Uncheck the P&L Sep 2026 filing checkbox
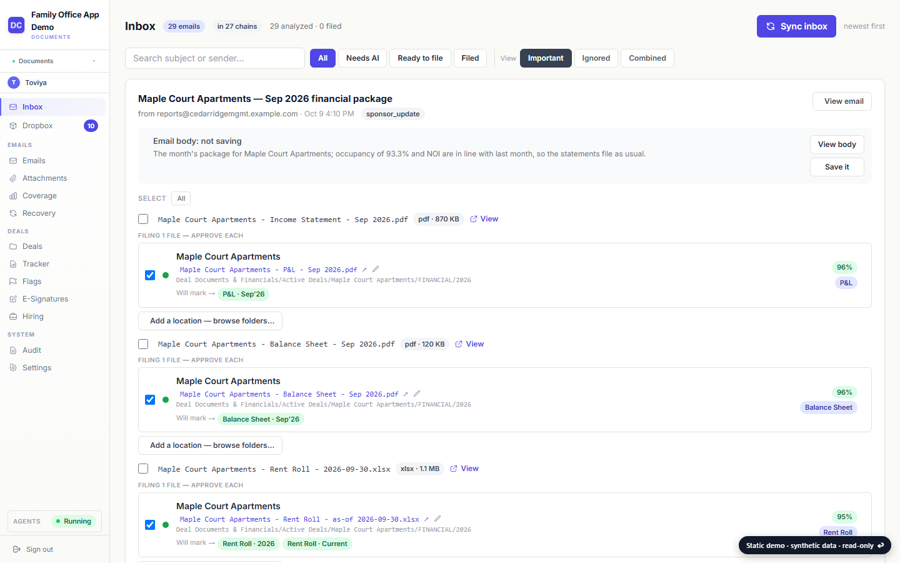The image size is (900, 563). point(150,275)
